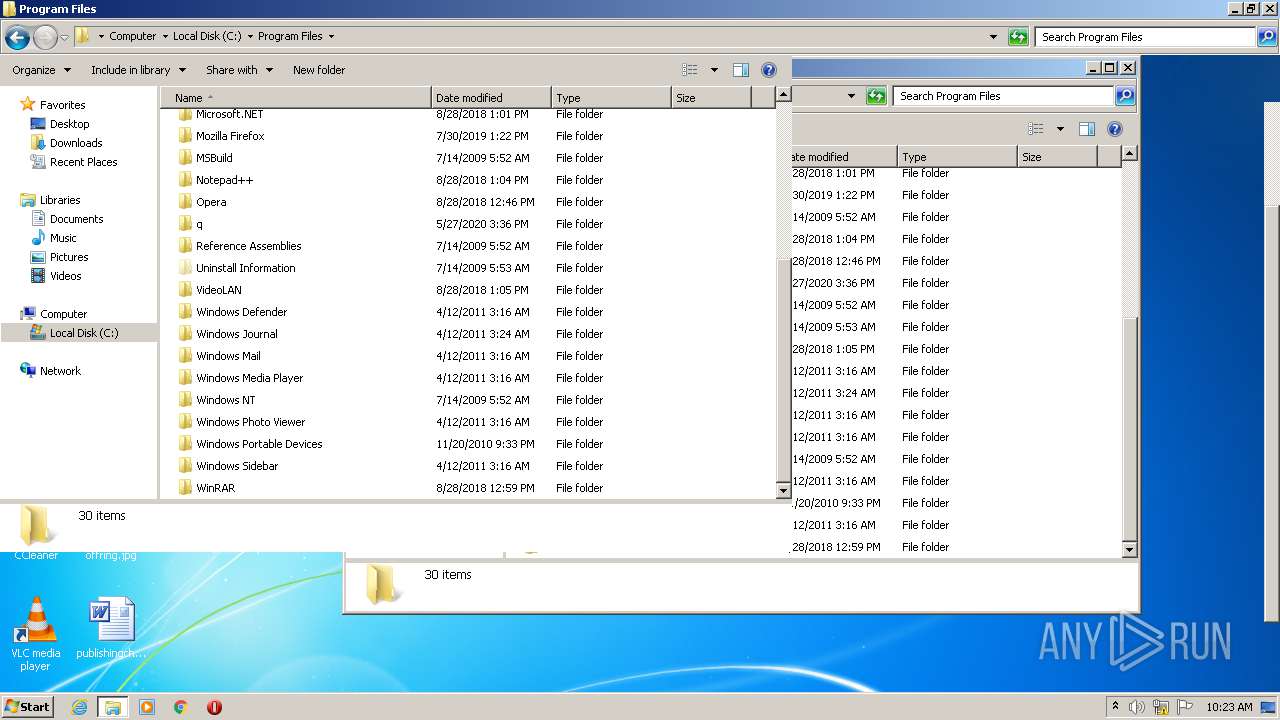This screenshot has height=720, width=1280.
Task: Click refresh icon in the back Program Files window
Action: click(x=876, y=96)
